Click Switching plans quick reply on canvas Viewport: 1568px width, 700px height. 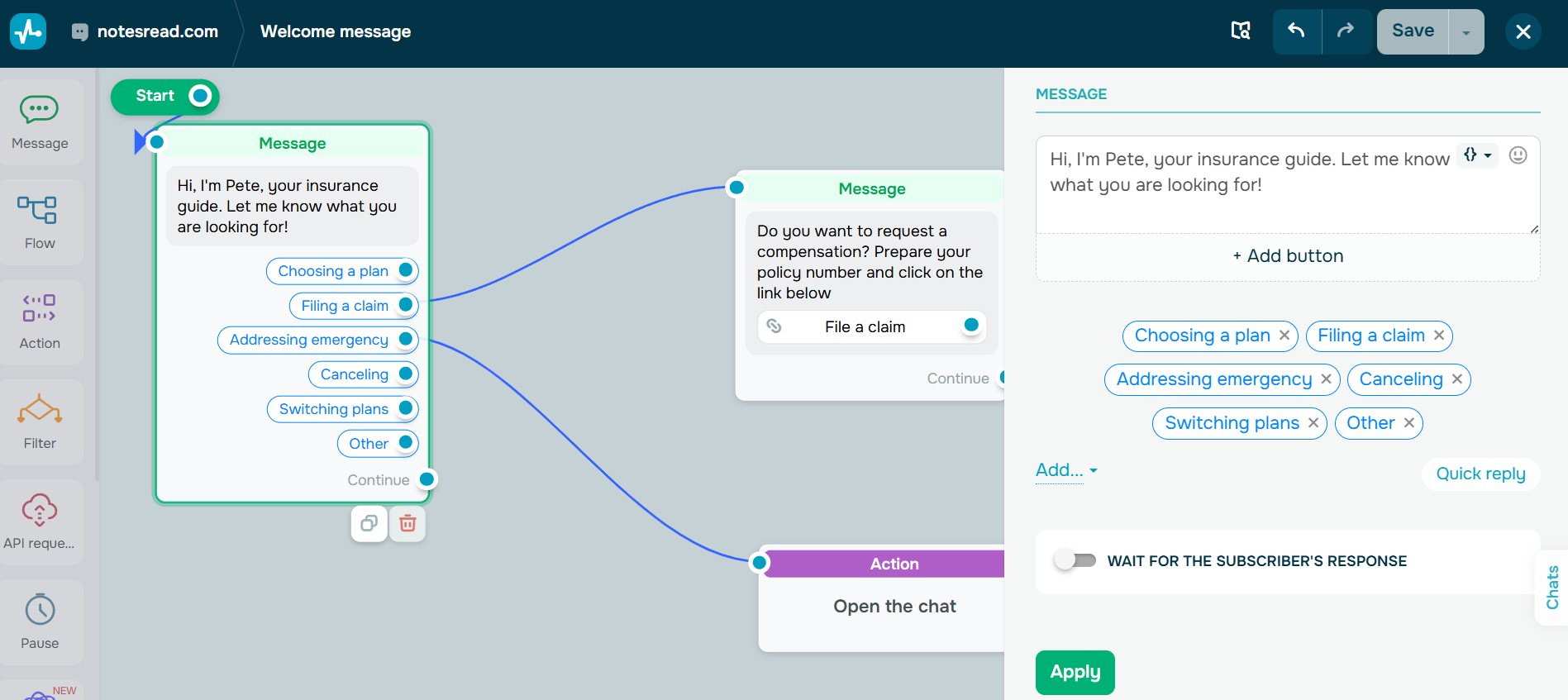[x=343, y=409]
